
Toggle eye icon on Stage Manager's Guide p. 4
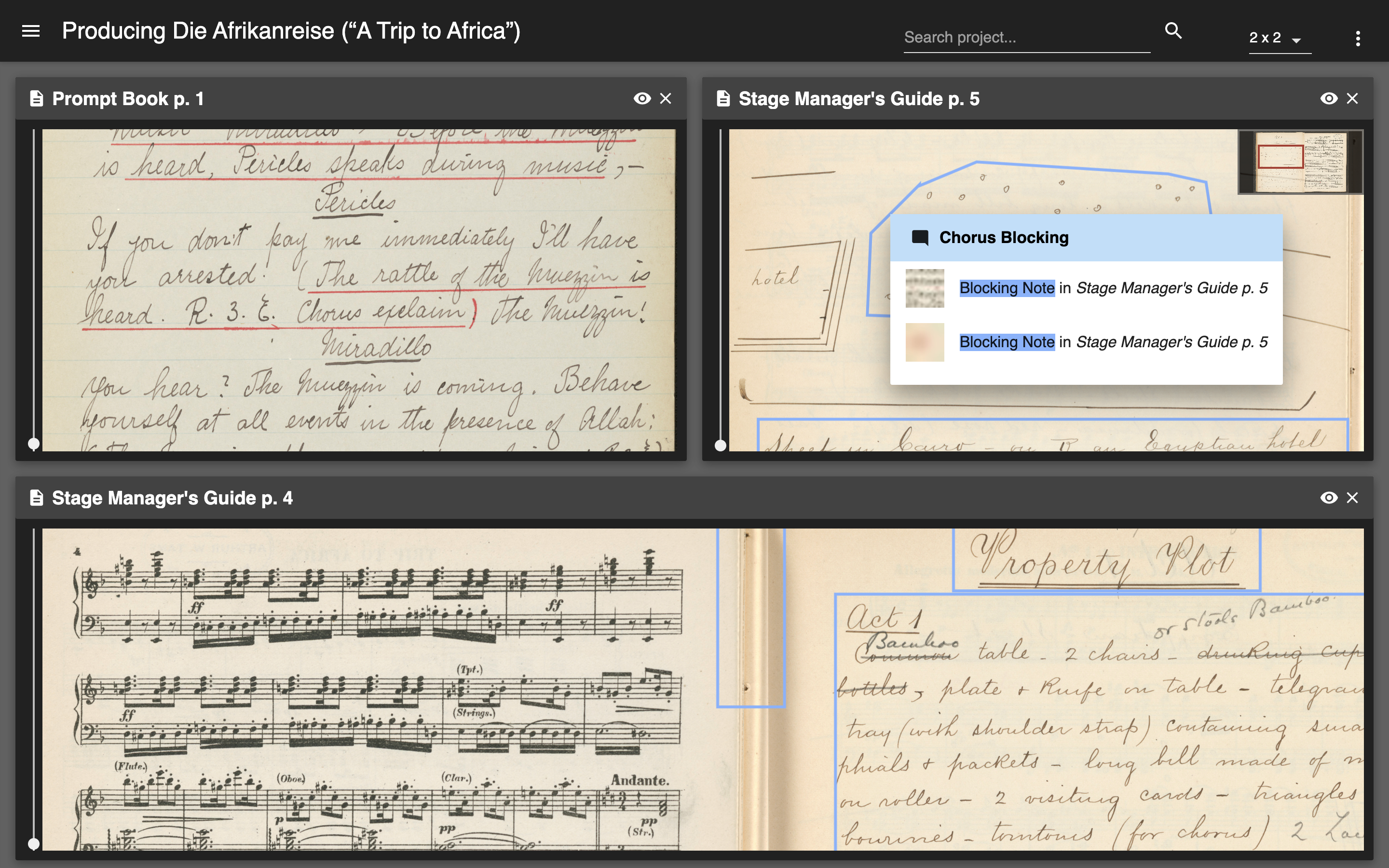click(x=1328, y=498)
